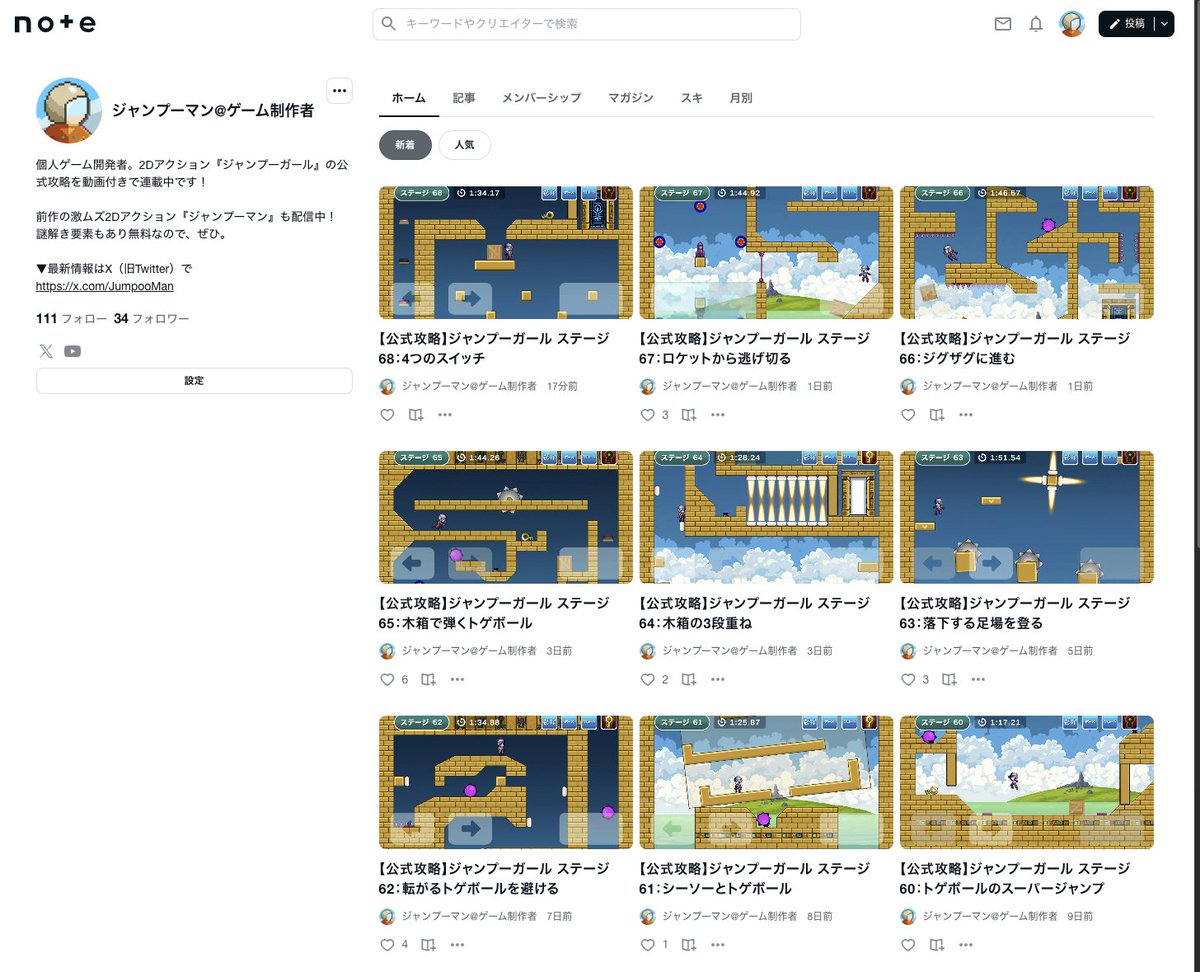Like the Stage 62 article with heart

pyautogui.click(x=388, y=945)
